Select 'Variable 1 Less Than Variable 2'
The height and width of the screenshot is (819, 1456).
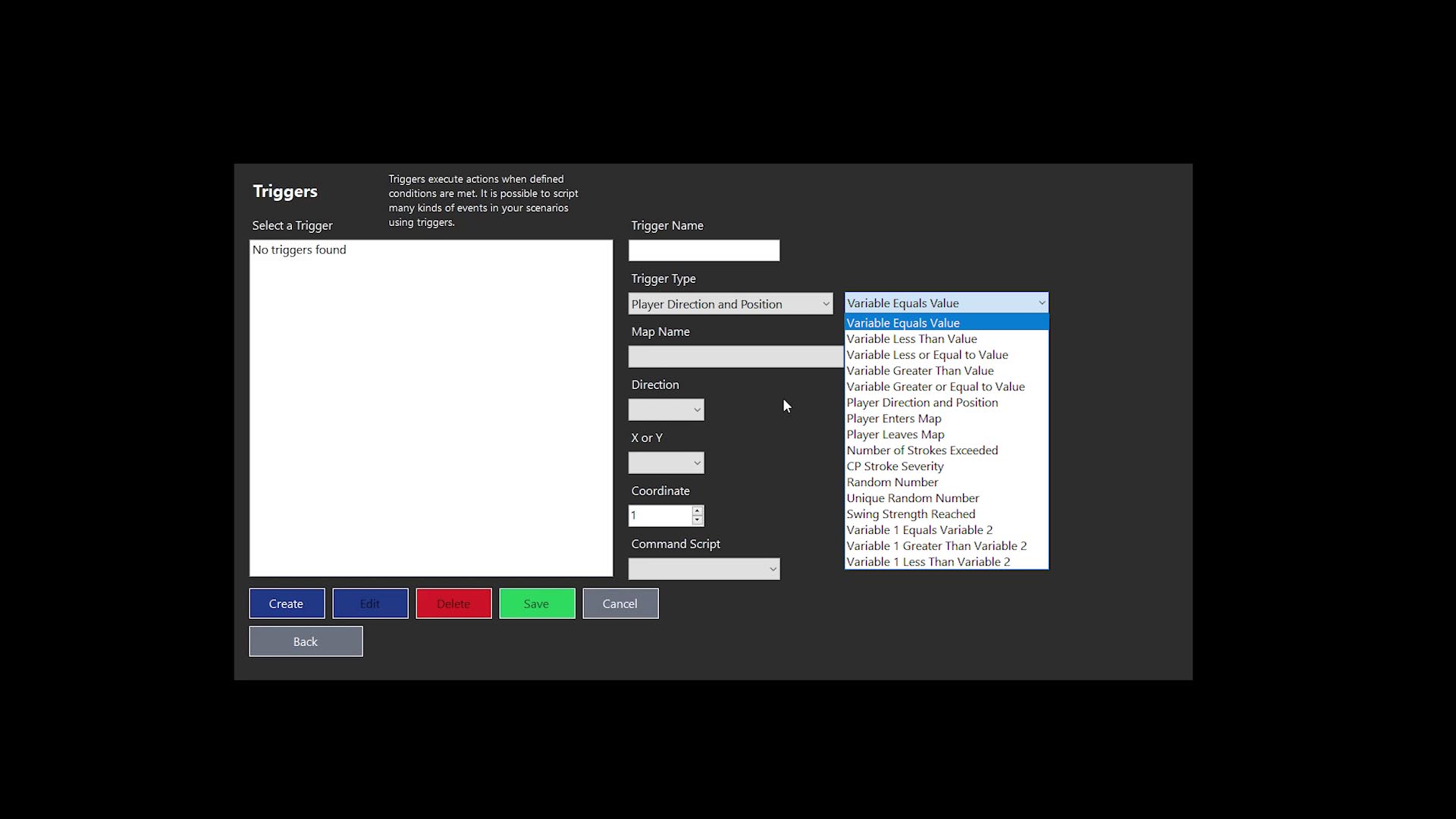pos(928,562)
